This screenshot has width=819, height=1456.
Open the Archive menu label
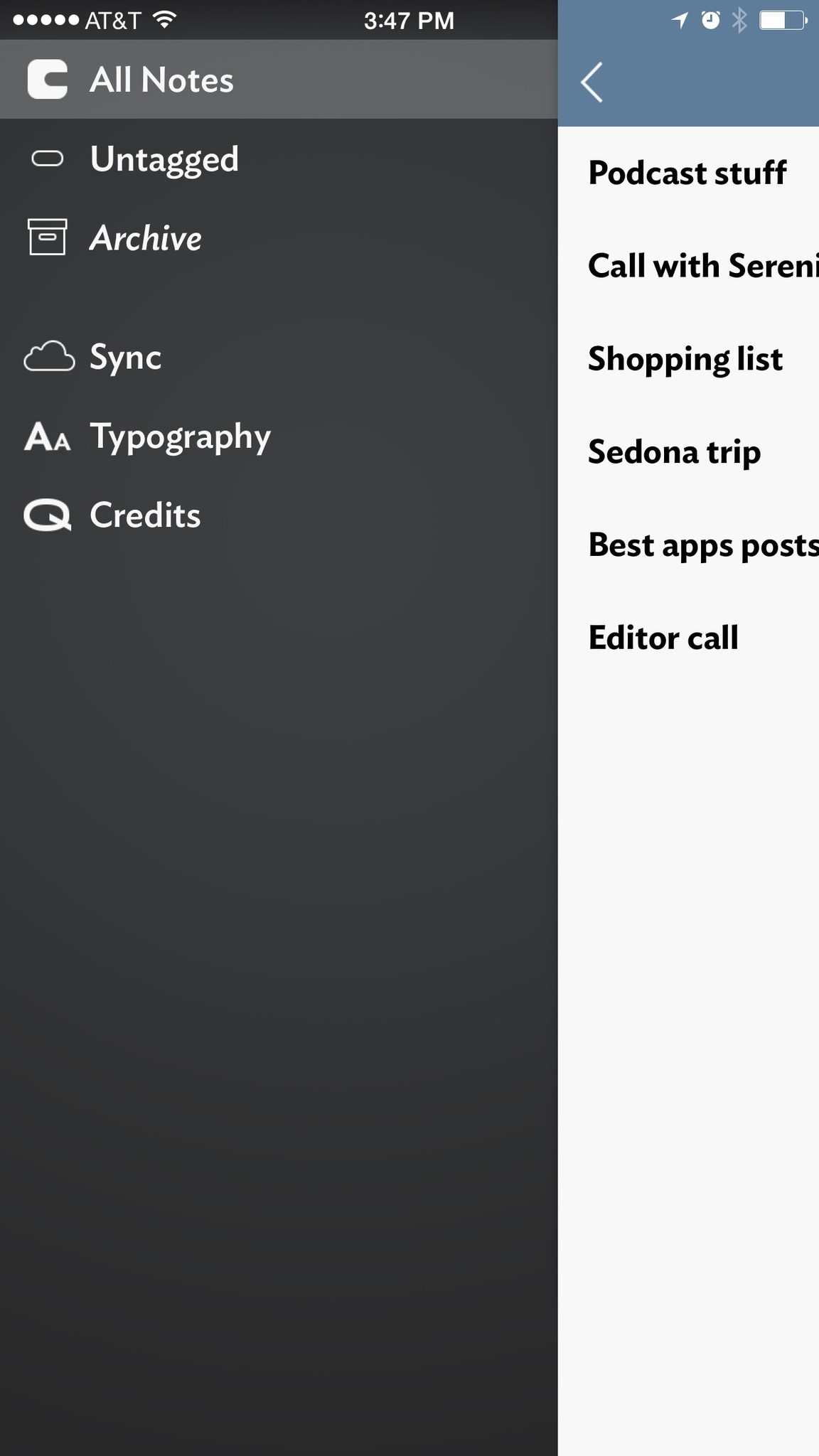click(146, 238)
